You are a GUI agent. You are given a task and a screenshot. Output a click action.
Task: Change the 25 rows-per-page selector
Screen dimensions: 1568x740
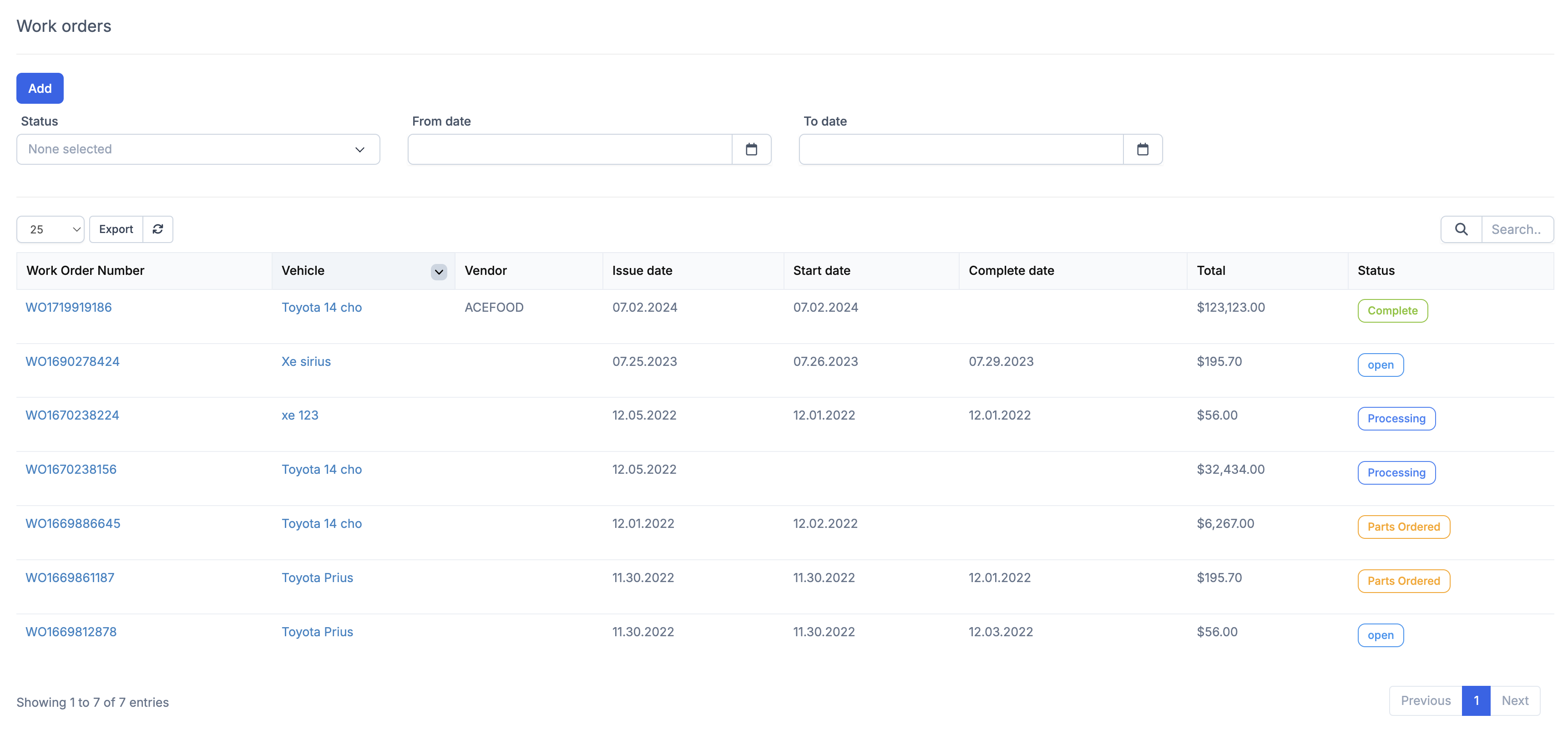tap(51, 229)
